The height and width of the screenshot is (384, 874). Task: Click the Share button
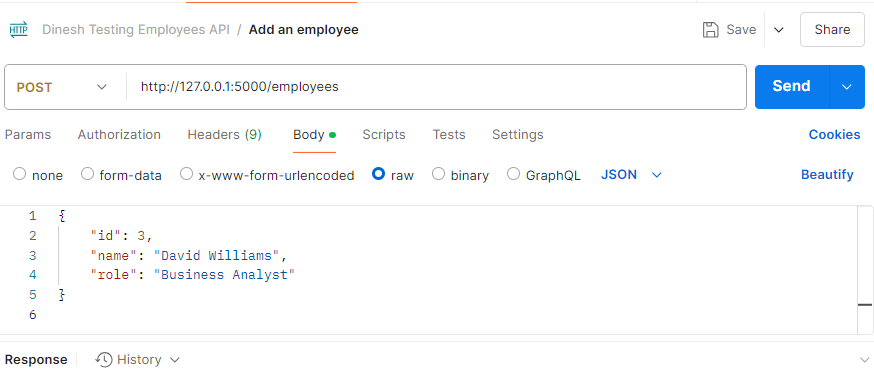[832, 30]
